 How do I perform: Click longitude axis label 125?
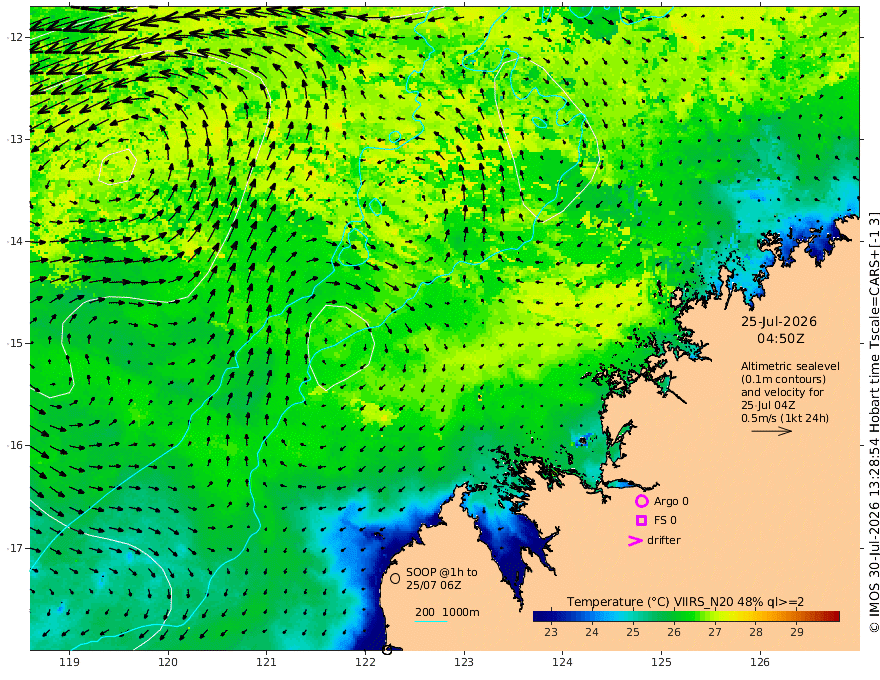tap(662, 663)
